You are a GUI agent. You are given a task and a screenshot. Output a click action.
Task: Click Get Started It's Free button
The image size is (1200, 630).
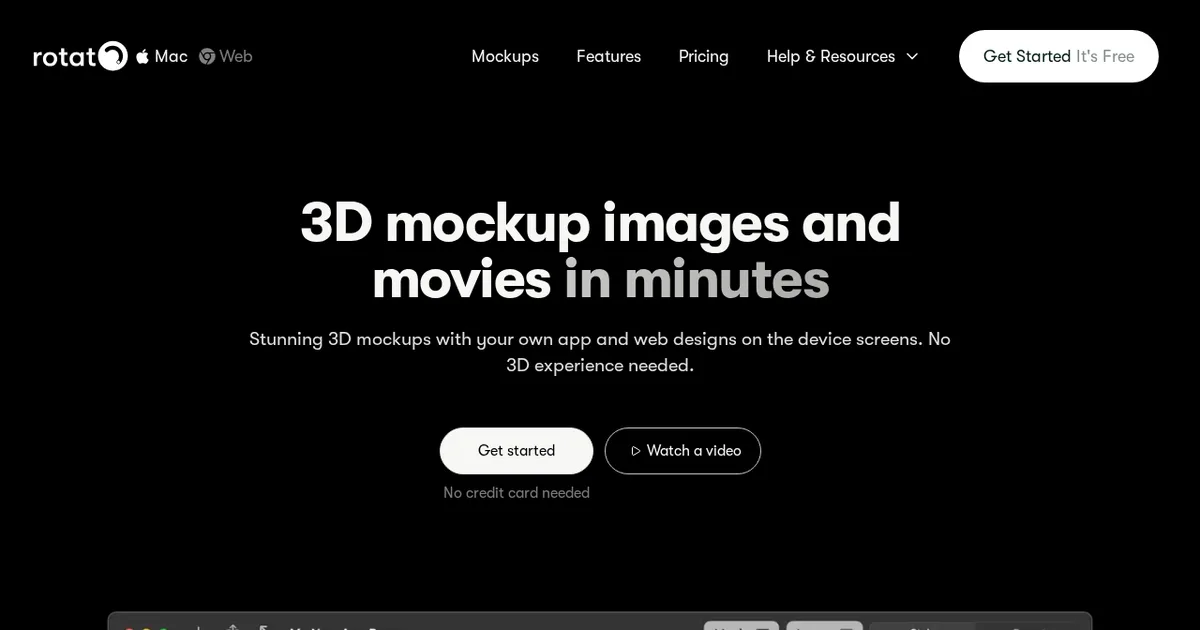tap(1059, 56)
